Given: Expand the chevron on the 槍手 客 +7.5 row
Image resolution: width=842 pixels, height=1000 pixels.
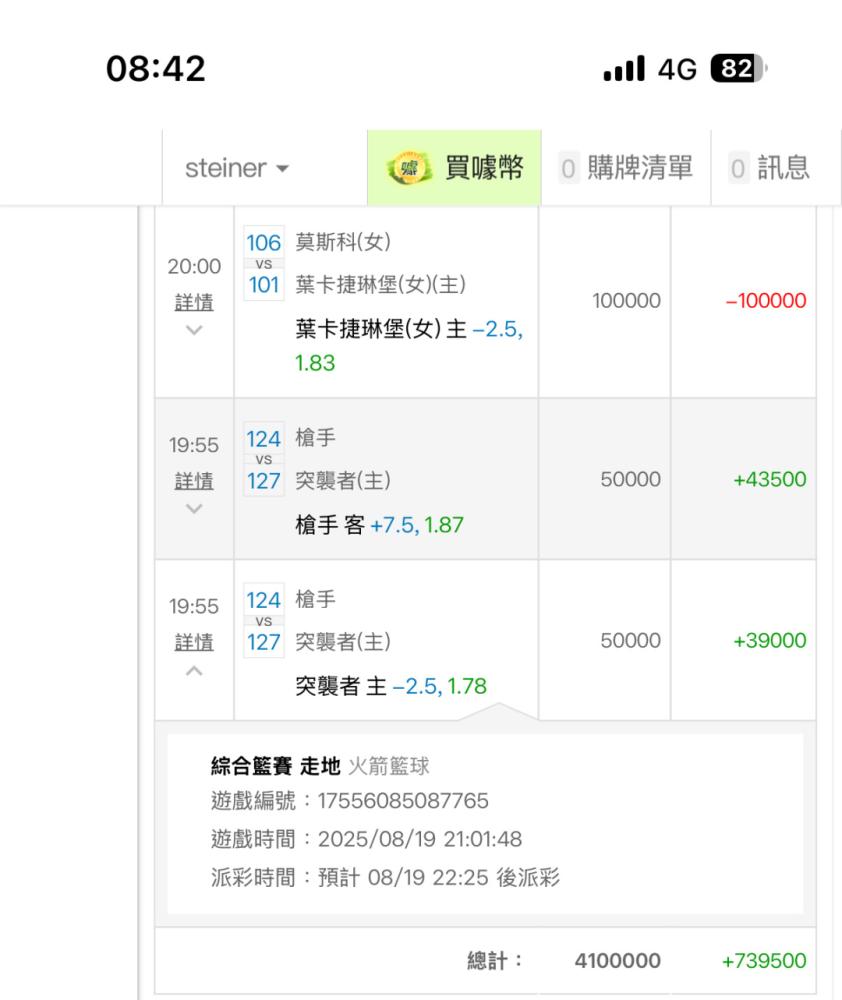Looking at the screenshot, I should (194, 509).
